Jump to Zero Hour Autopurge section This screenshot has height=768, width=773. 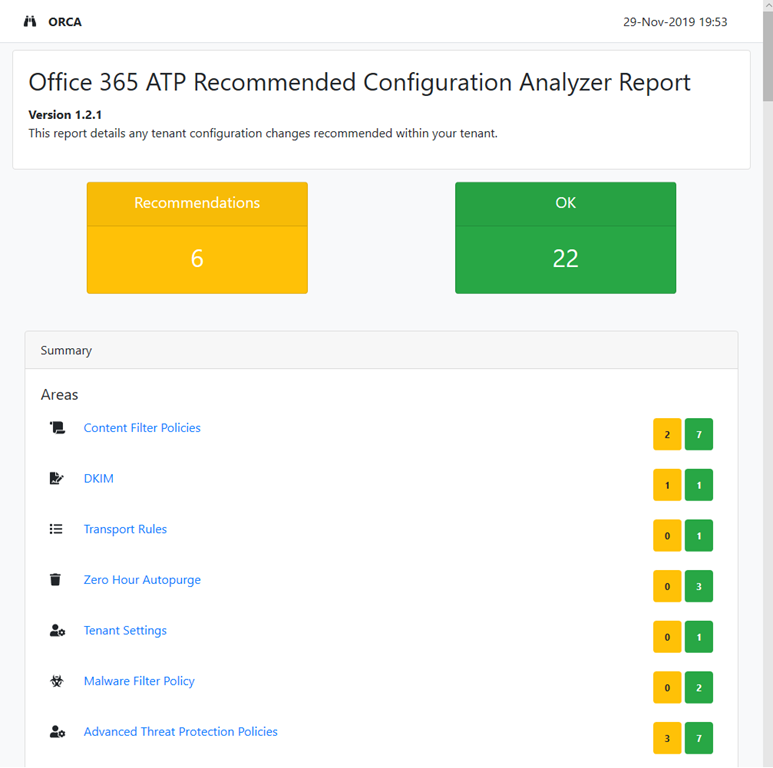[142, 580]
